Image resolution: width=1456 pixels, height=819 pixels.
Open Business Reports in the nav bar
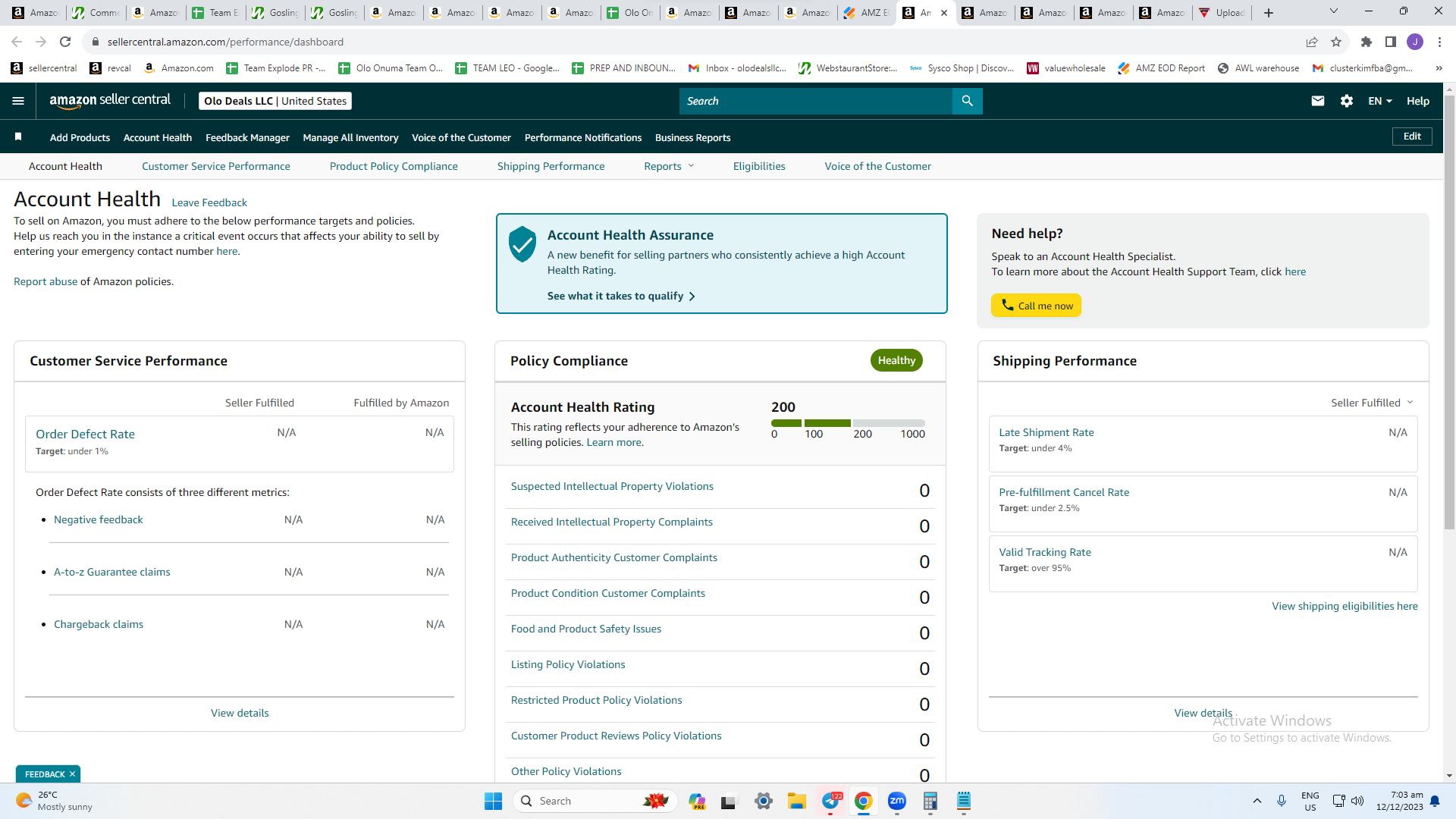click(693, 137)
